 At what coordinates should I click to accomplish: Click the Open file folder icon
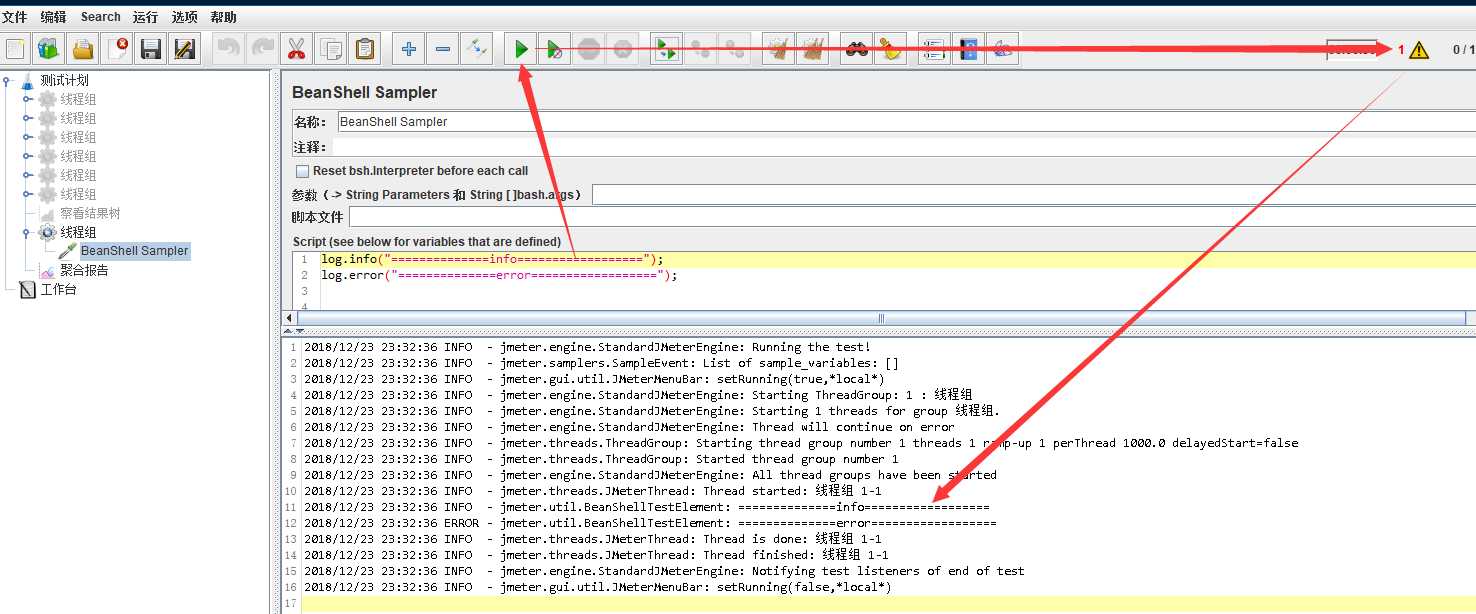pyautogui.click(x=83, y=49)
